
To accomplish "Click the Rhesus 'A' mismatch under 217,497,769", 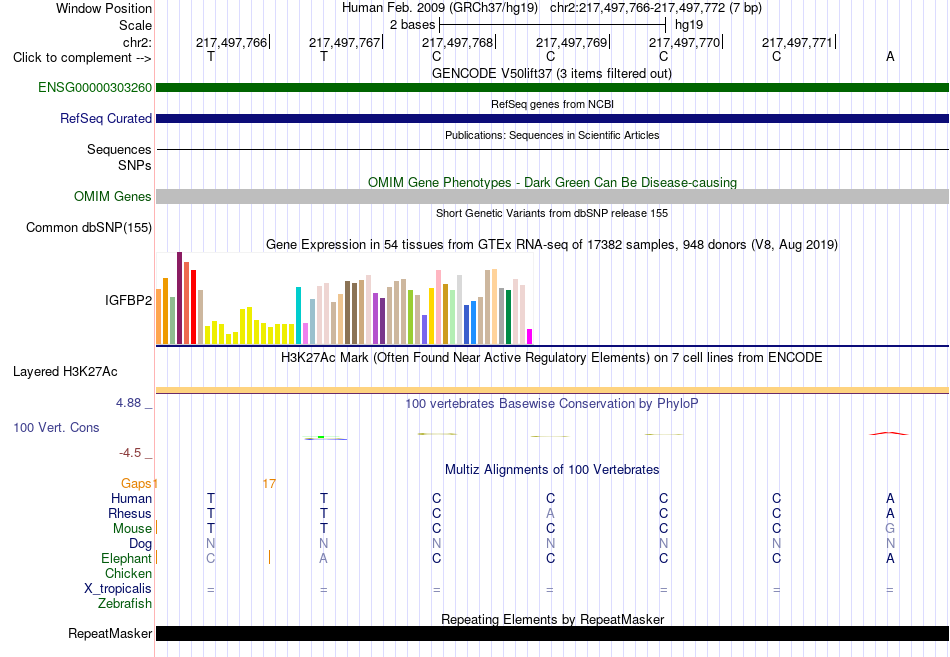I will coord(550,514).
